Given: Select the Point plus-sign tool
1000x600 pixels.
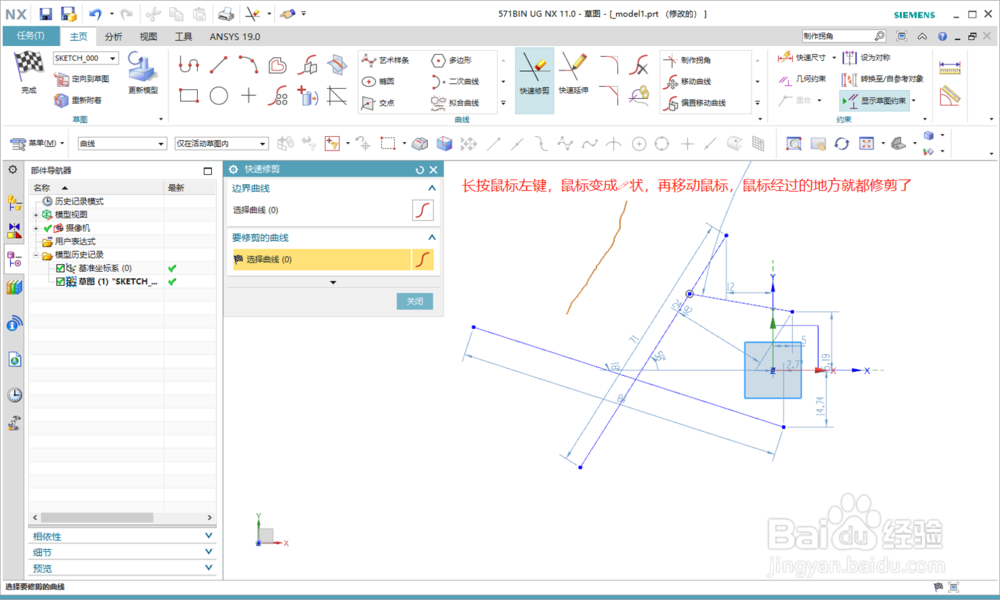Looking at the screenshot, I should pos(248,96).
